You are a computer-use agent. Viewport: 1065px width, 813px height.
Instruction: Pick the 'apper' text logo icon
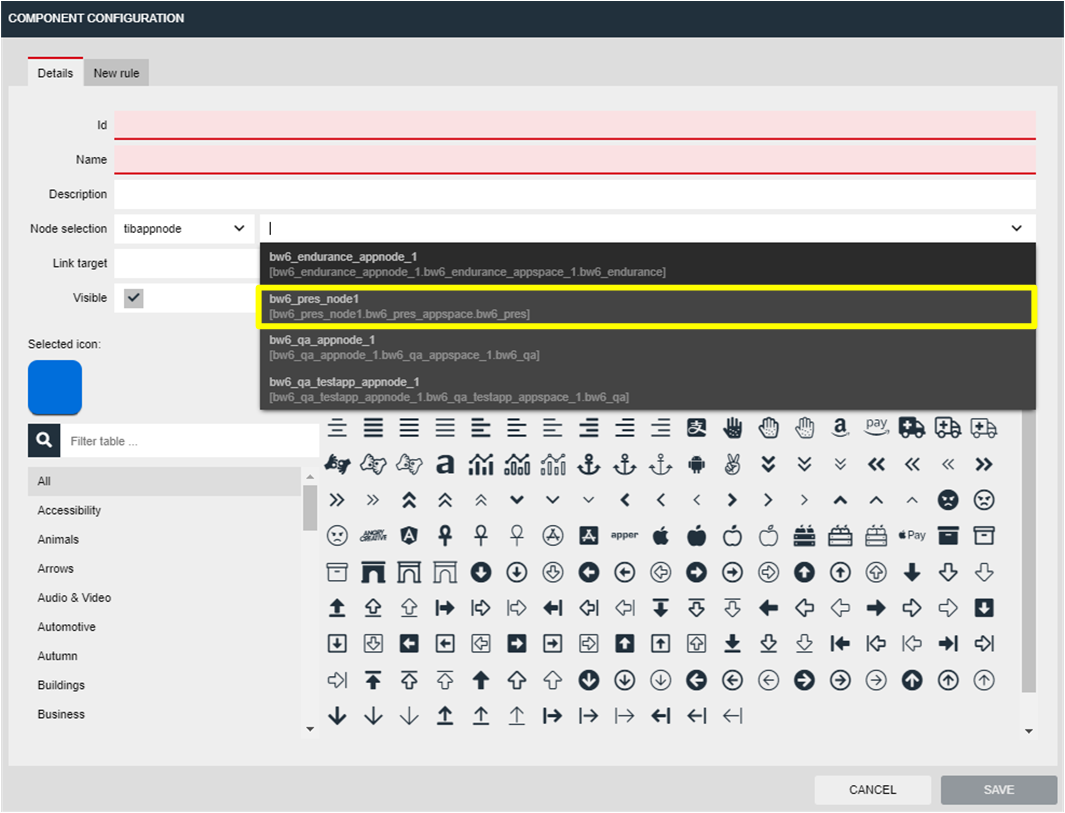click(624, 535)
